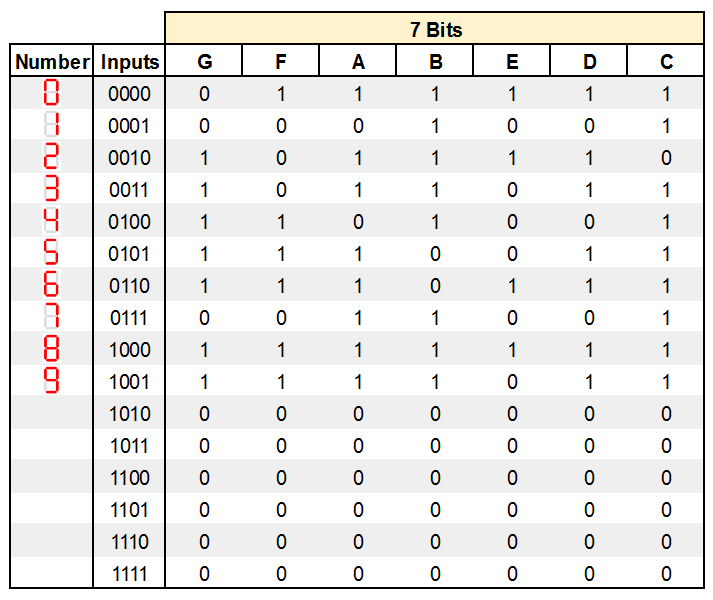This screenshot has width=713, height=600.
Task: Click the seven-segment digit 8 icon
Action: coord(52,350)
